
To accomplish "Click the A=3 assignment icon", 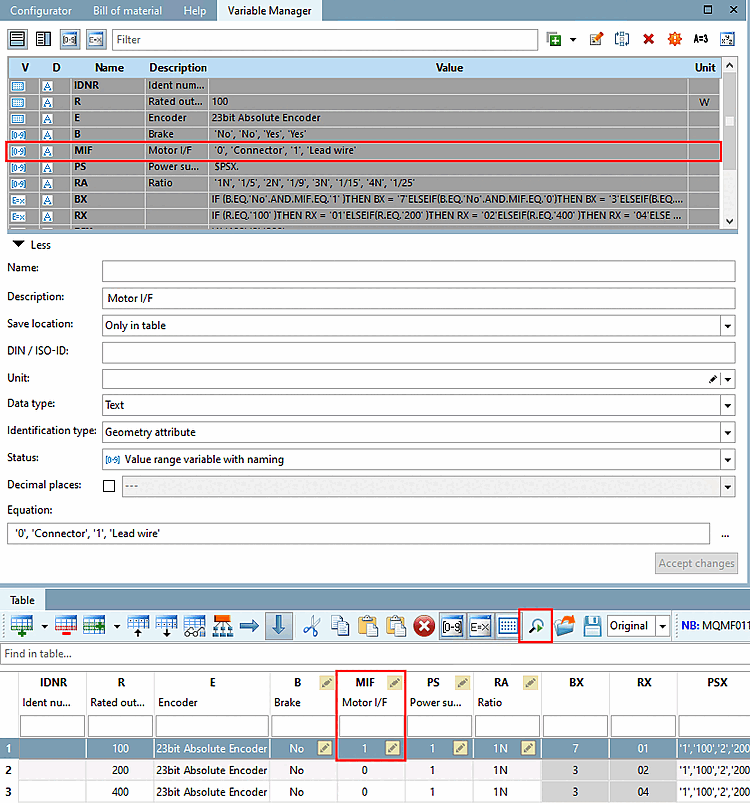I will tap(701, 39).
